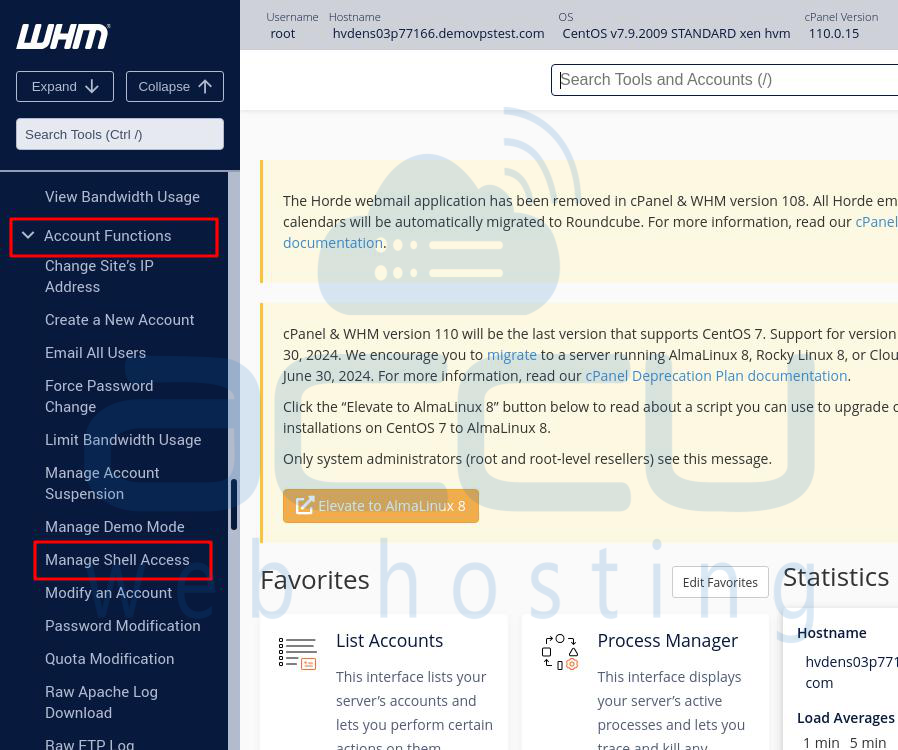The height and width of the screenshot is (750, 898).
Task: Open Raw Apache Log Download
Action: [x=101, y=702]
